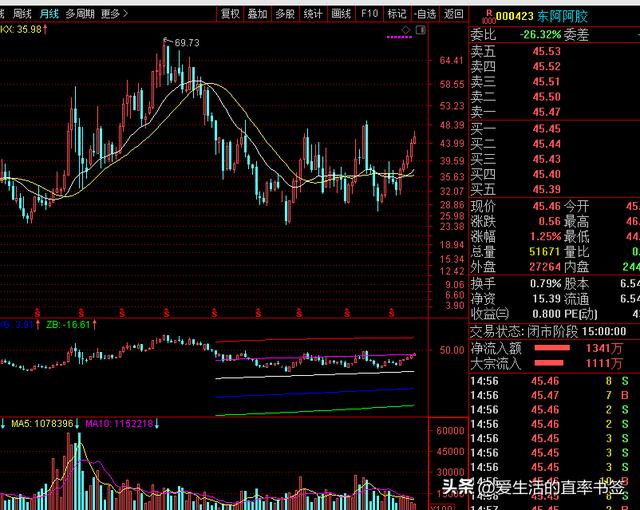Viewport: 640px width, 510px height.
Task: Toggle the 画线 drawing tool
Action: click(341, 14)
